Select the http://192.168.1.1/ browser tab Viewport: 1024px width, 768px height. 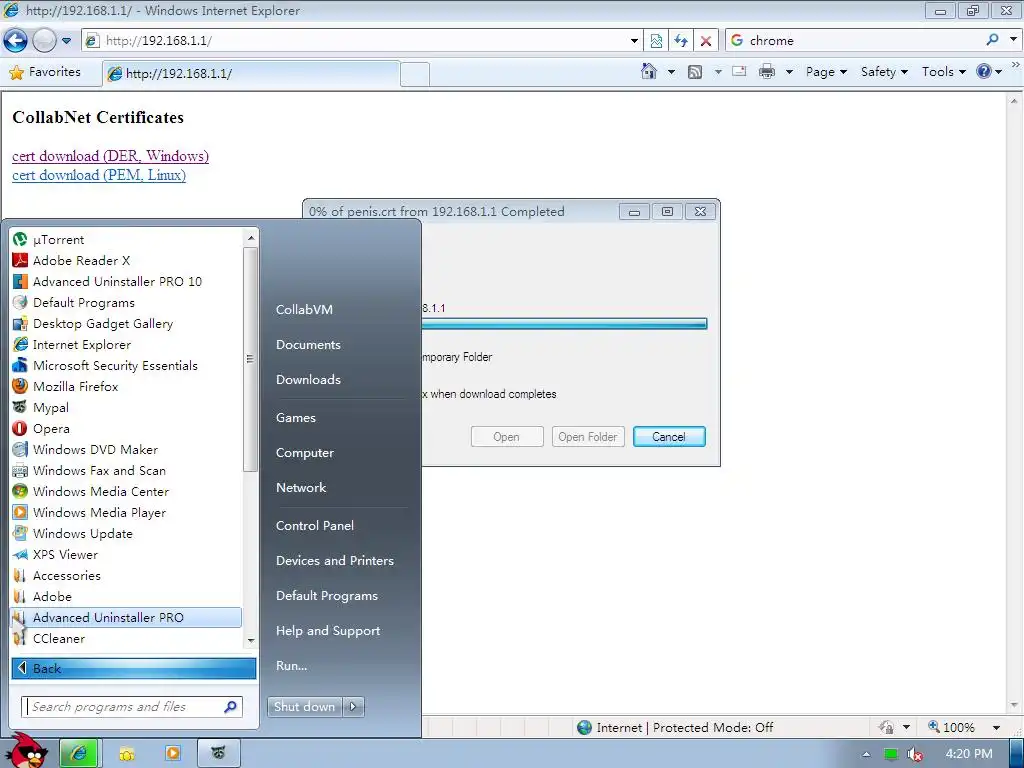251,74
